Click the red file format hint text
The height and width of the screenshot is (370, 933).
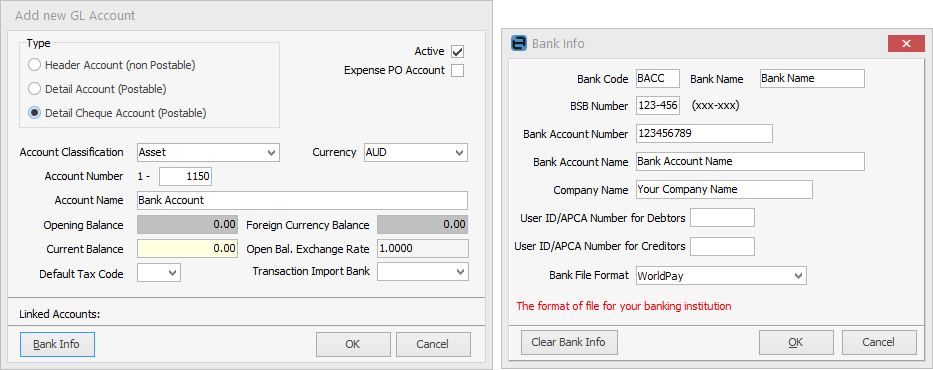tap(624, 307)
